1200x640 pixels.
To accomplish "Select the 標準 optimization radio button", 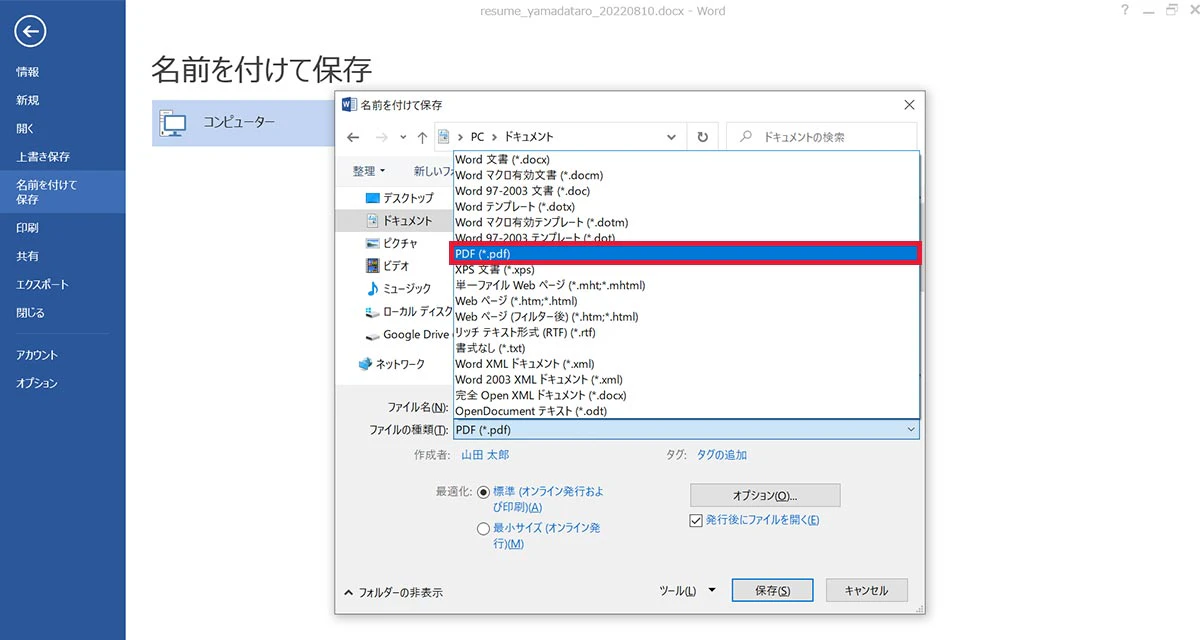I will tap(484, 492).
